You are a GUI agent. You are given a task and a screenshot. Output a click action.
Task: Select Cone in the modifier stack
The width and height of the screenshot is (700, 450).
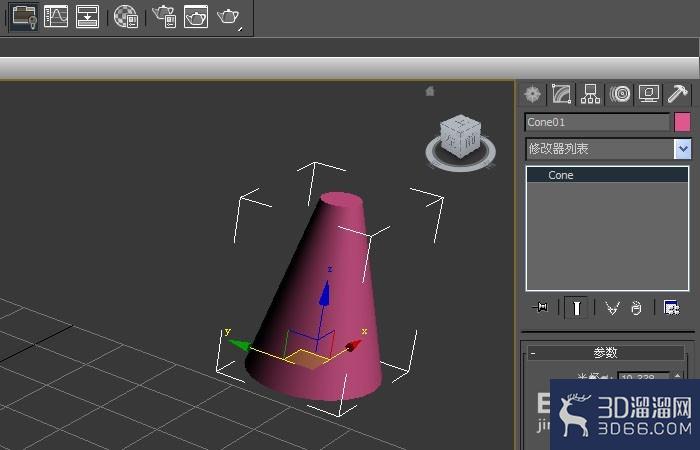(x=608, y=175)
